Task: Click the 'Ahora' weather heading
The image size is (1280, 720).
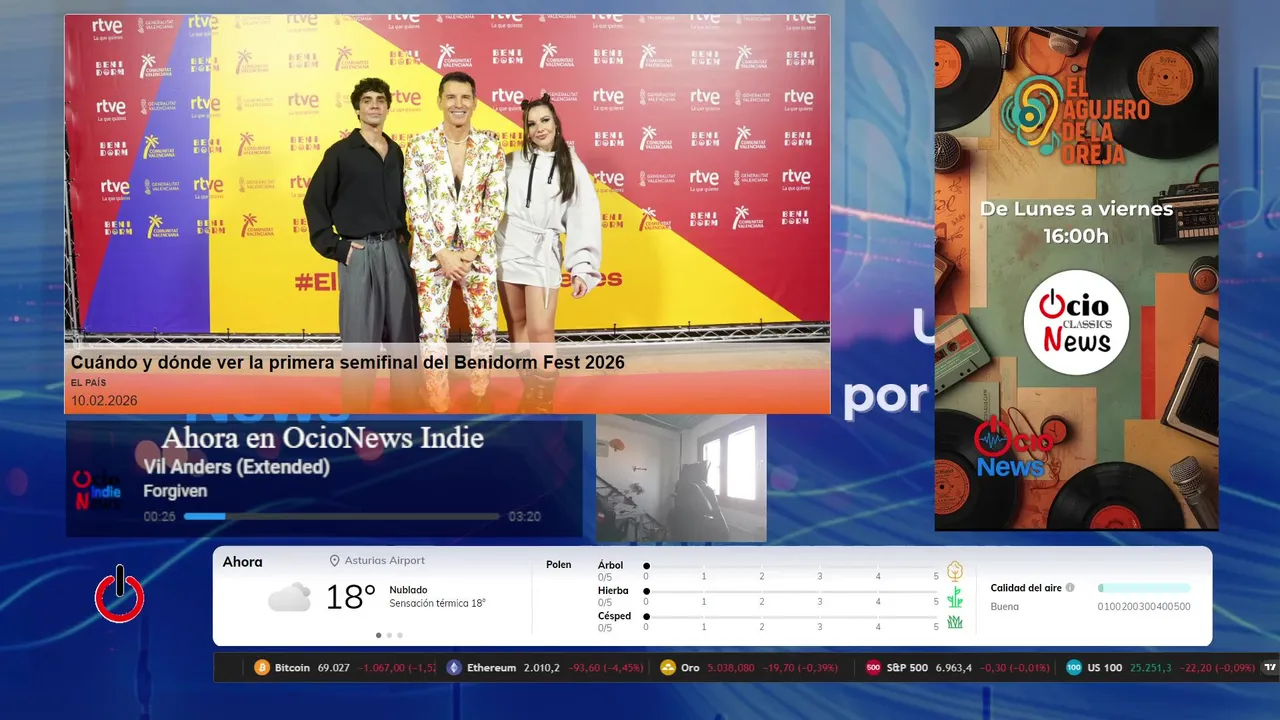Action: click(x=242, y=562)
